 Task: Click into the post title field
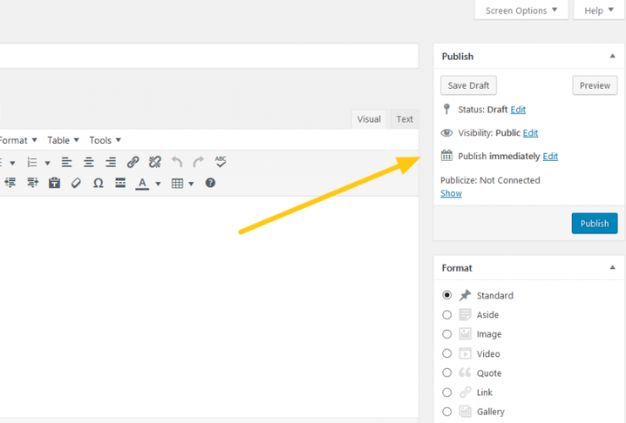209,56
